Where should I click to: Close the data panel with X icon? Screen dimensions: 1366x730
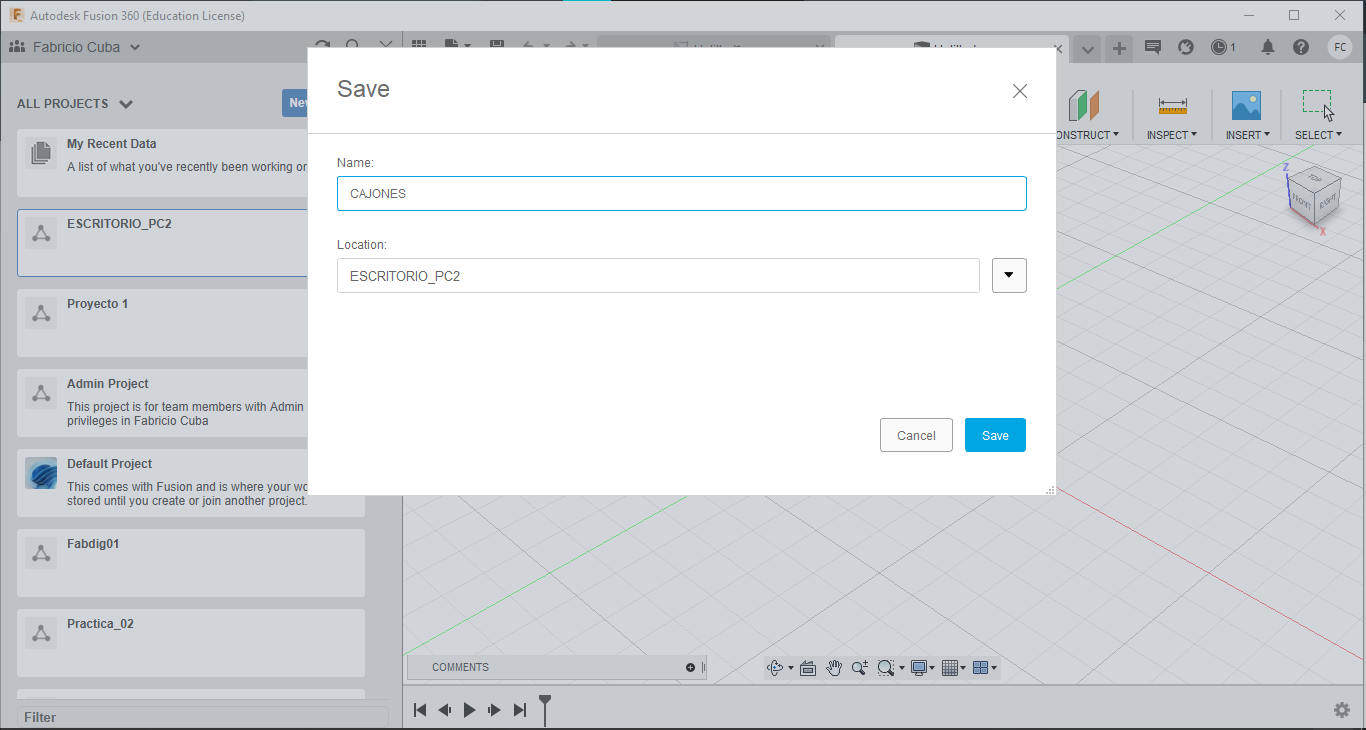tap(386, 47)
